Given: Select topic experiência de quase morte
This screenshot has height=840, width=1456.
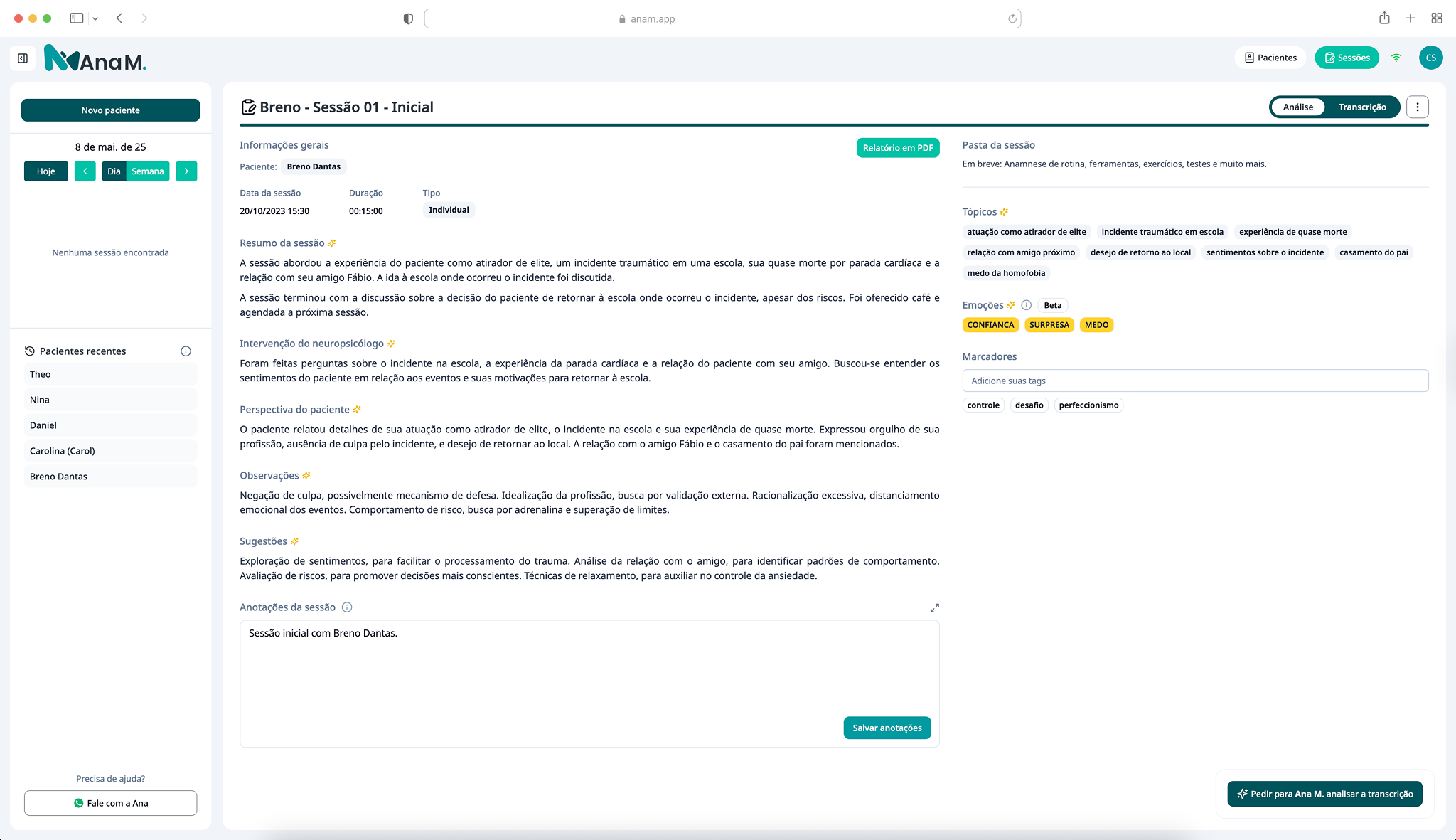Looking at the screenshot, I should [x=1292, y=232].
